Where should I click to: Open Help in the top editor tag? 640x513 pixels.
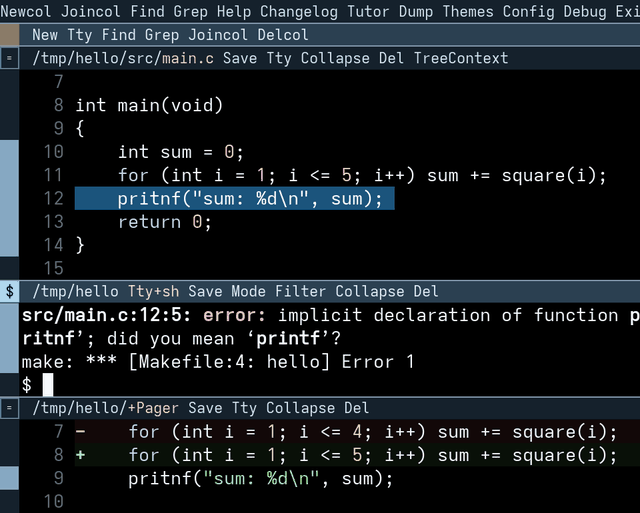(234, 11)
